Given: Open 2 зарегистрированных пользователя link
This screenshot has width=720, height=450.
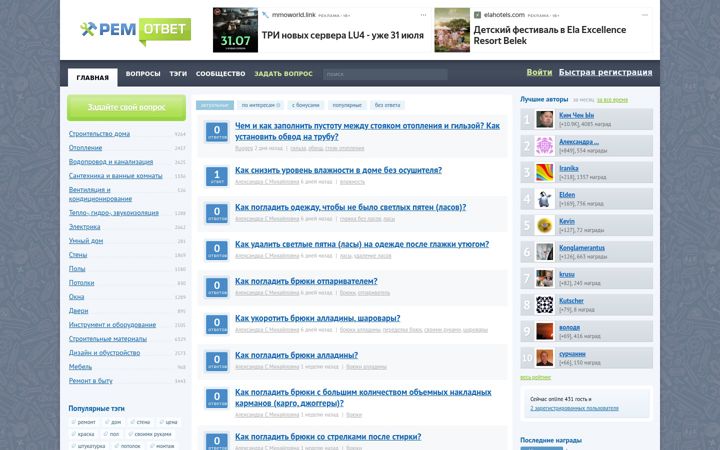Looking at the screenshot, I should click(574, 408).
